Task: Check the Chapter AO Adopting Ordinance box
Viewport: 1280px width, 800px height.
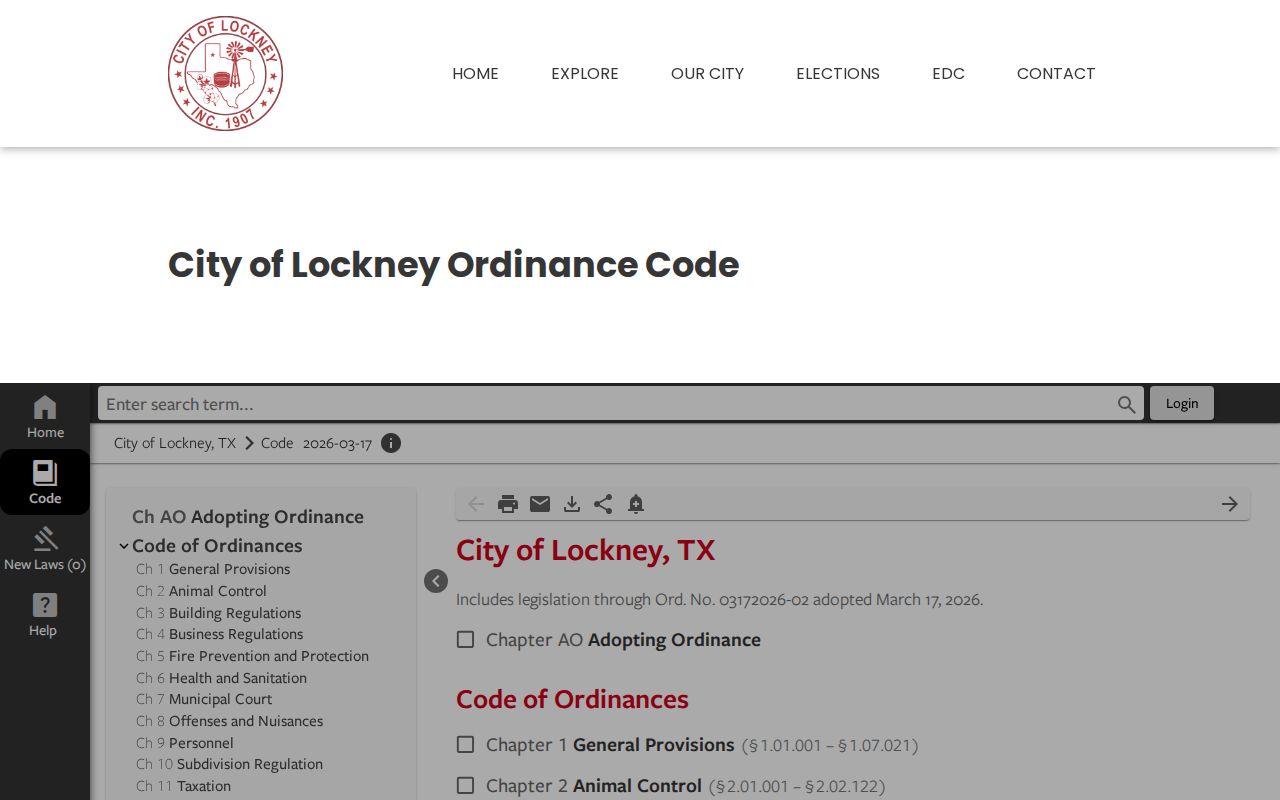Action: 466,639
